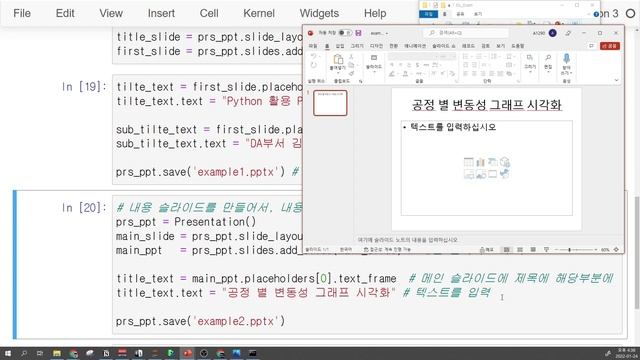Switch to Slide Sorter view icon
Viewport: 640px width, 360px height.
click(x=520, y=249)
